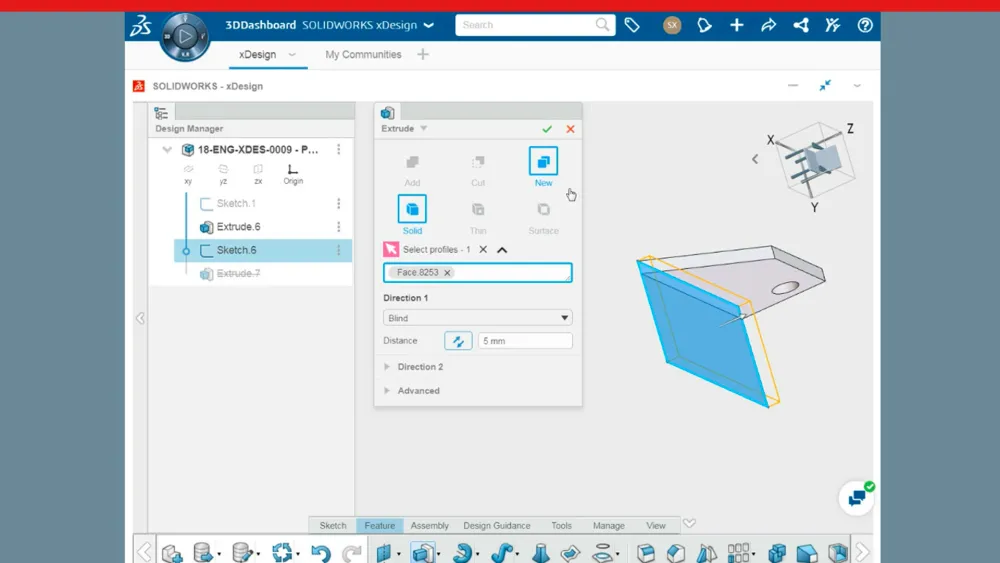The width and height of the screenshot is (1000, 563).
Task: Open the Help question mark icon
Action: pyautogui.click(x=865, y=25)
